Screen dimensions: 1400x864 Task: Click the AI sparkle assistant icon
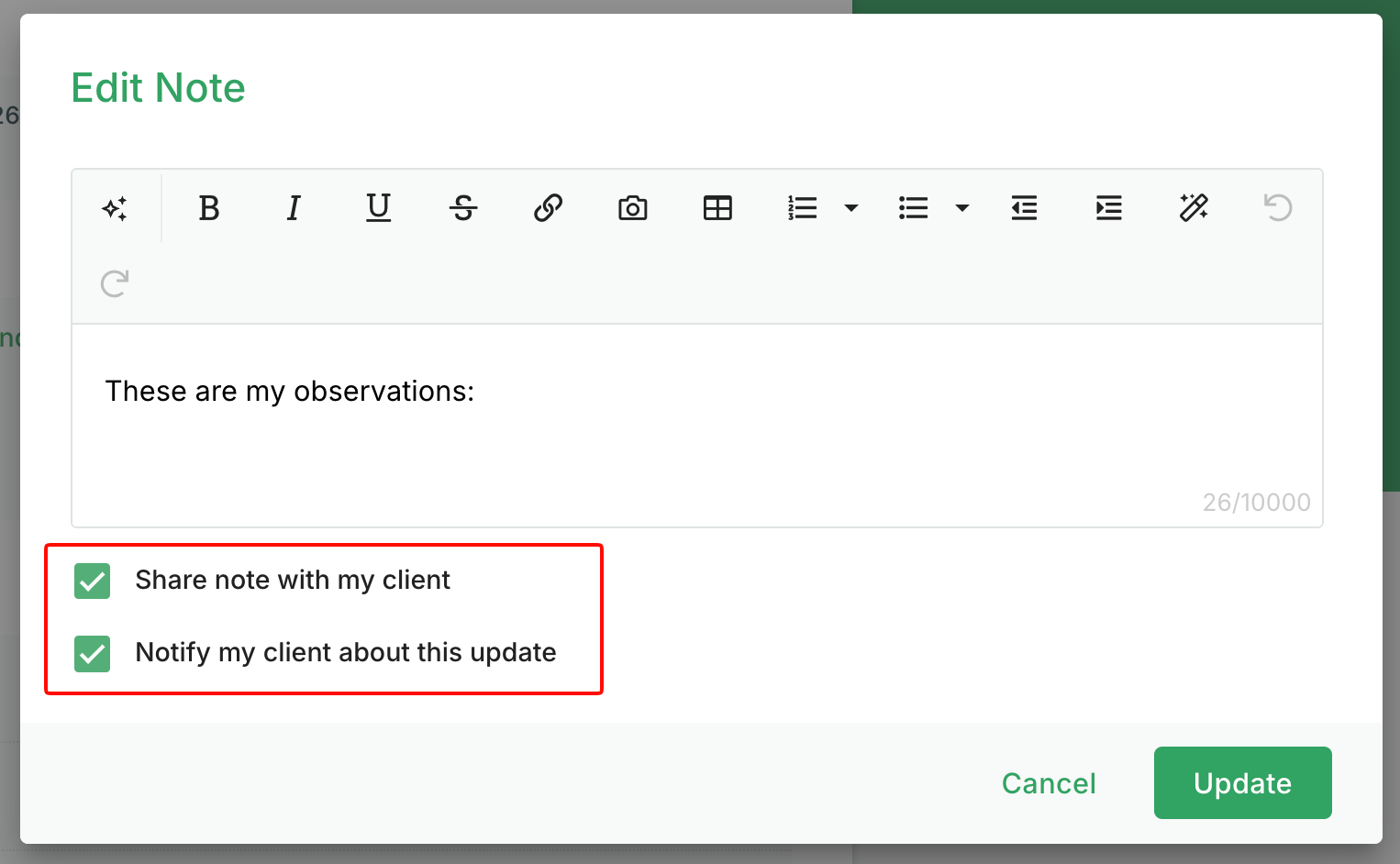(115, 208)
